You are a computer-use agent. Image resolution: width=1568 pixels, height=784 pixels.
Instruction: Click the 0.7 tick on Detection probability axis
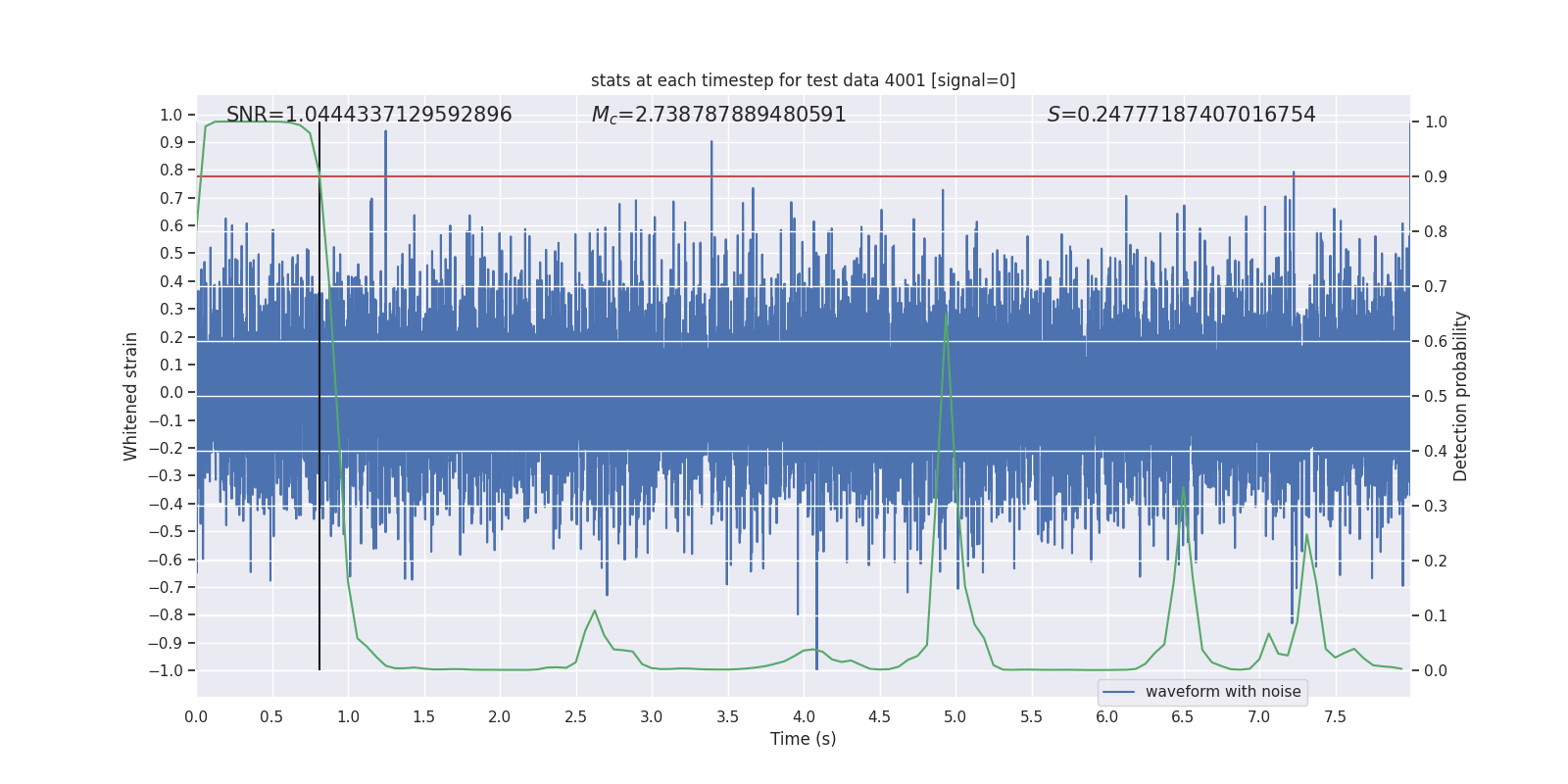1436,286
